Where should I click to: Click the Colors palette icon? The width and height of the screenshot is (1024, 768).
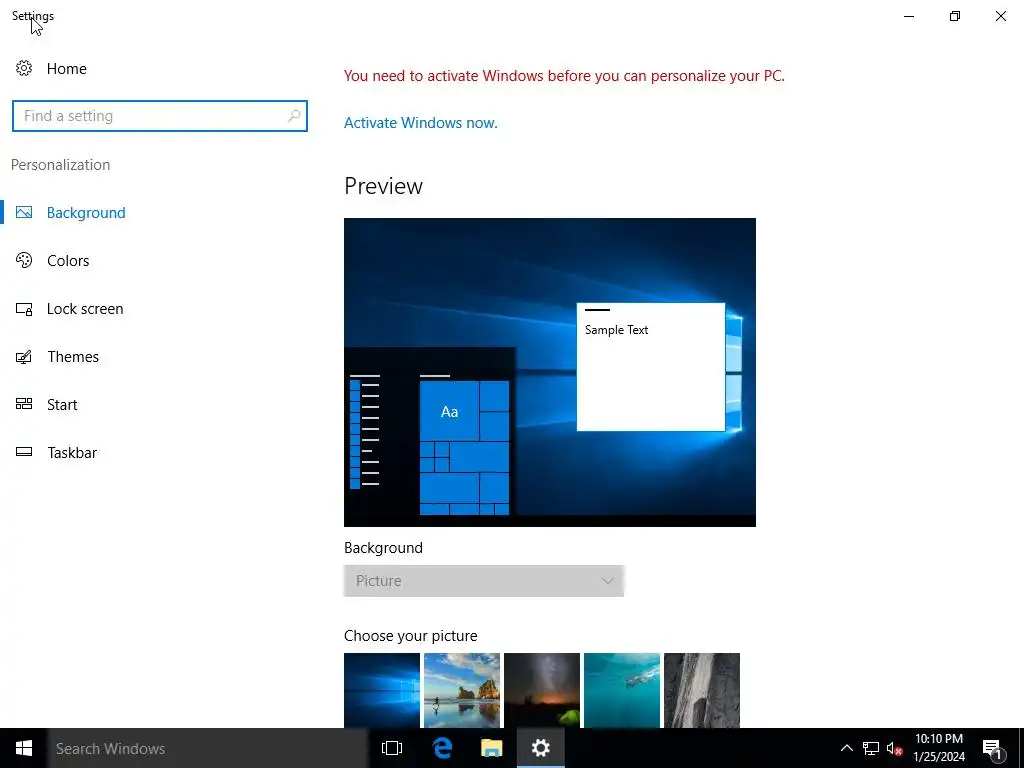(x=24, y=261)
